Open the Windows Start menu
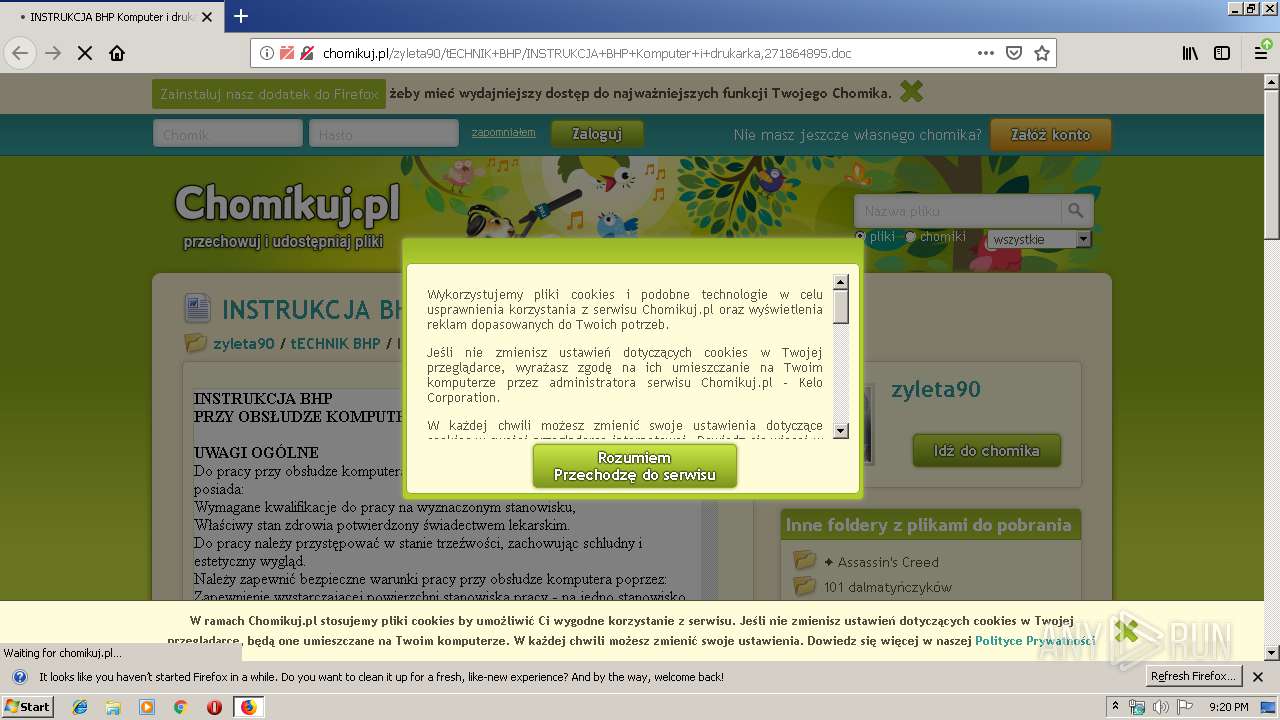Viewport: 1280px width, 720px height. pyautogui.click(x=27, y=707)
